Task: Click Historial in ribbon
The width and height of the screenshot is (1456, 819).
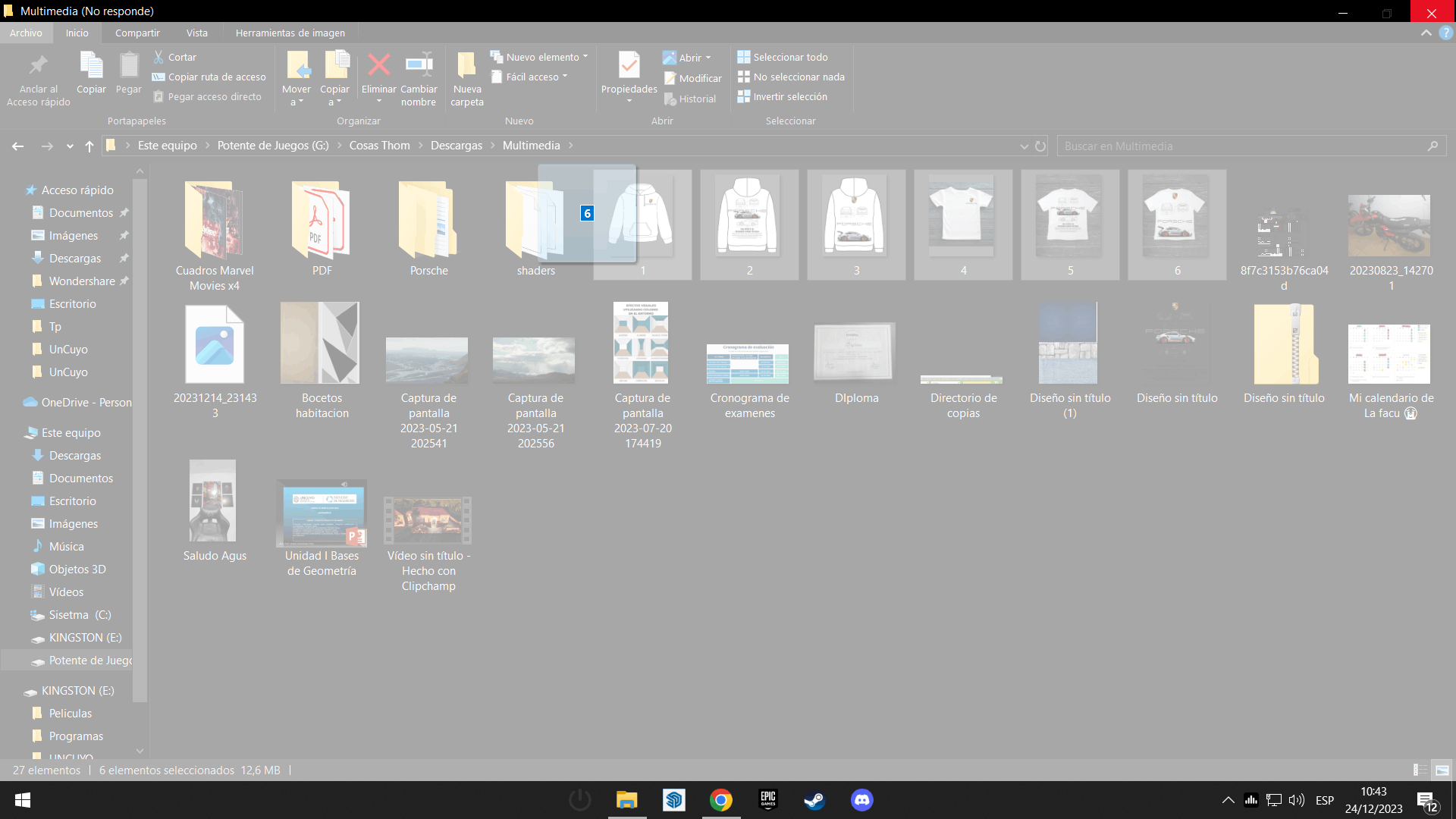Action: [x=690, y=99]
